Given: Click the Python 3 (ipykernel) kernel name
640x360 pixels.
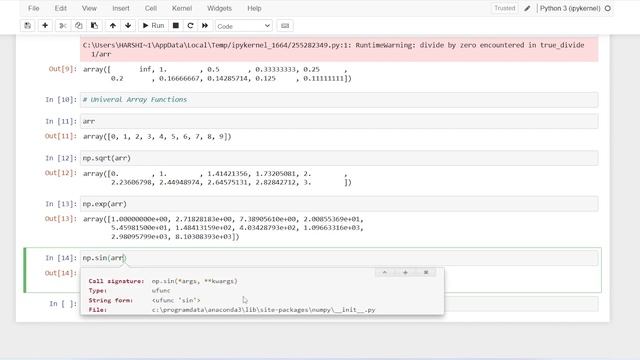Looking at the screenshot, I should (x=570, y=8).
